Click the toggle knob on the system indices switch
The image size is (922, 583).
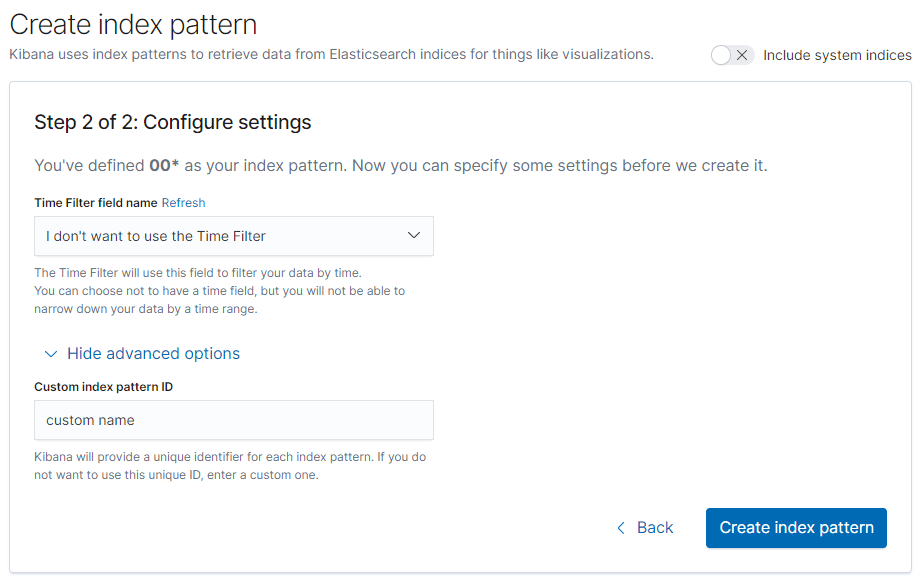721,55
